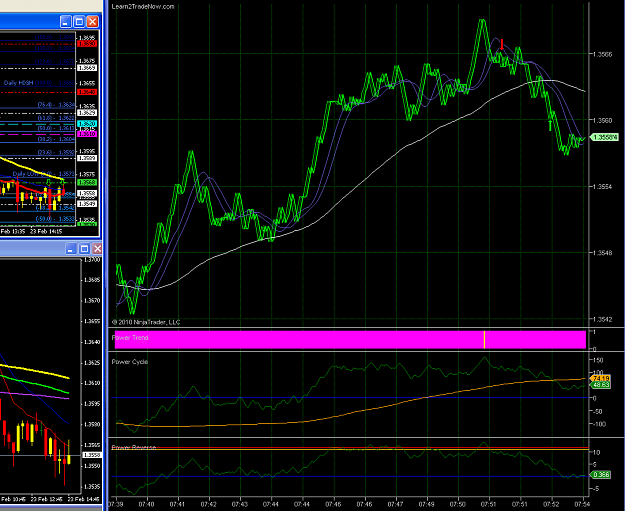The width and height of the screenshot is (625, 511).
Task: Click the 1.3700 axis label in lower-left window
Action: (x=92, y=259)
